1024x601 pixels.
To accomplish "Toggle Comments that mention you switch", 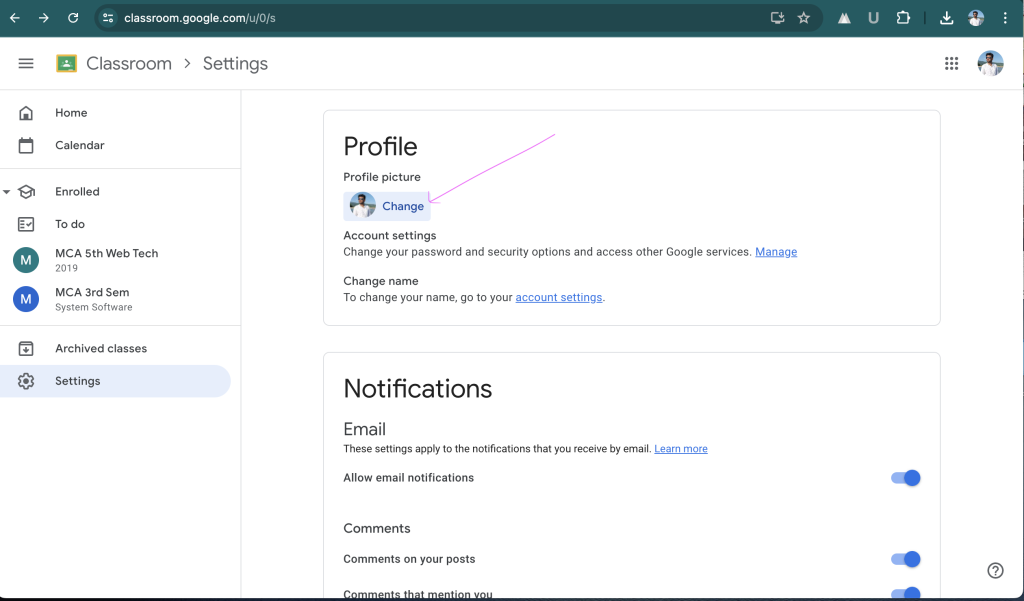I will pyautogui.click(x=905, y=593).
